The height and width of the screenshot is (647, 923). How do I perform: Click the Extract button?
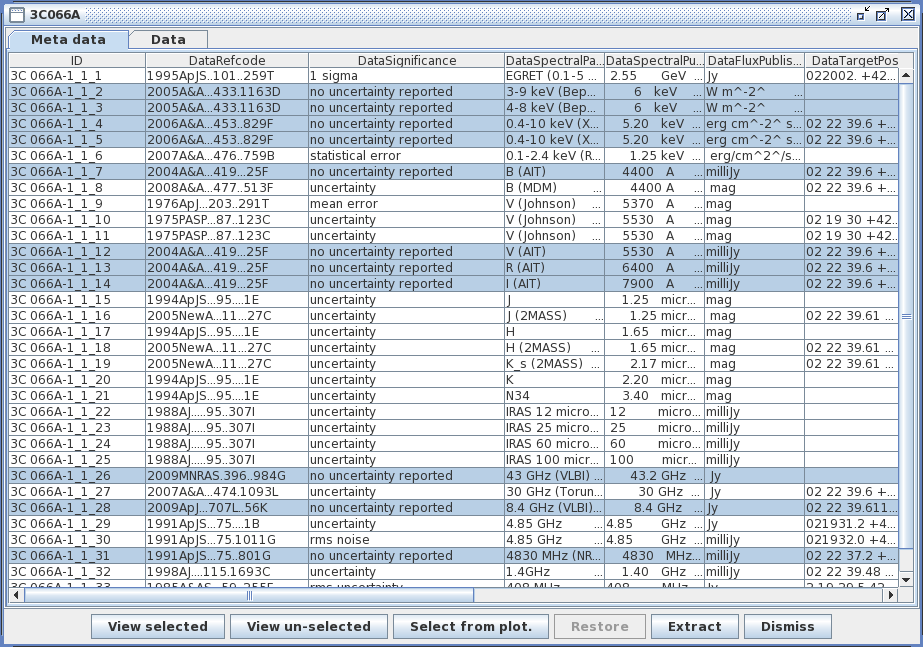pos(695,626)
